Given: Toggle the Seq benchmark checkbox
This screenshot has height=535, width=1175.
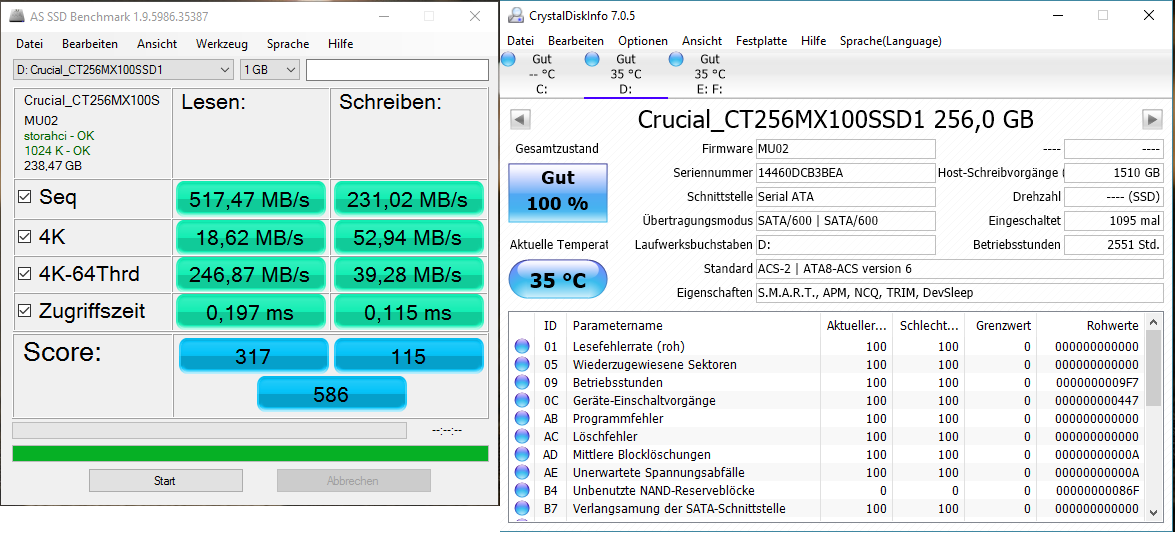Looking at the screenshot, I should [x=25, y=198].
